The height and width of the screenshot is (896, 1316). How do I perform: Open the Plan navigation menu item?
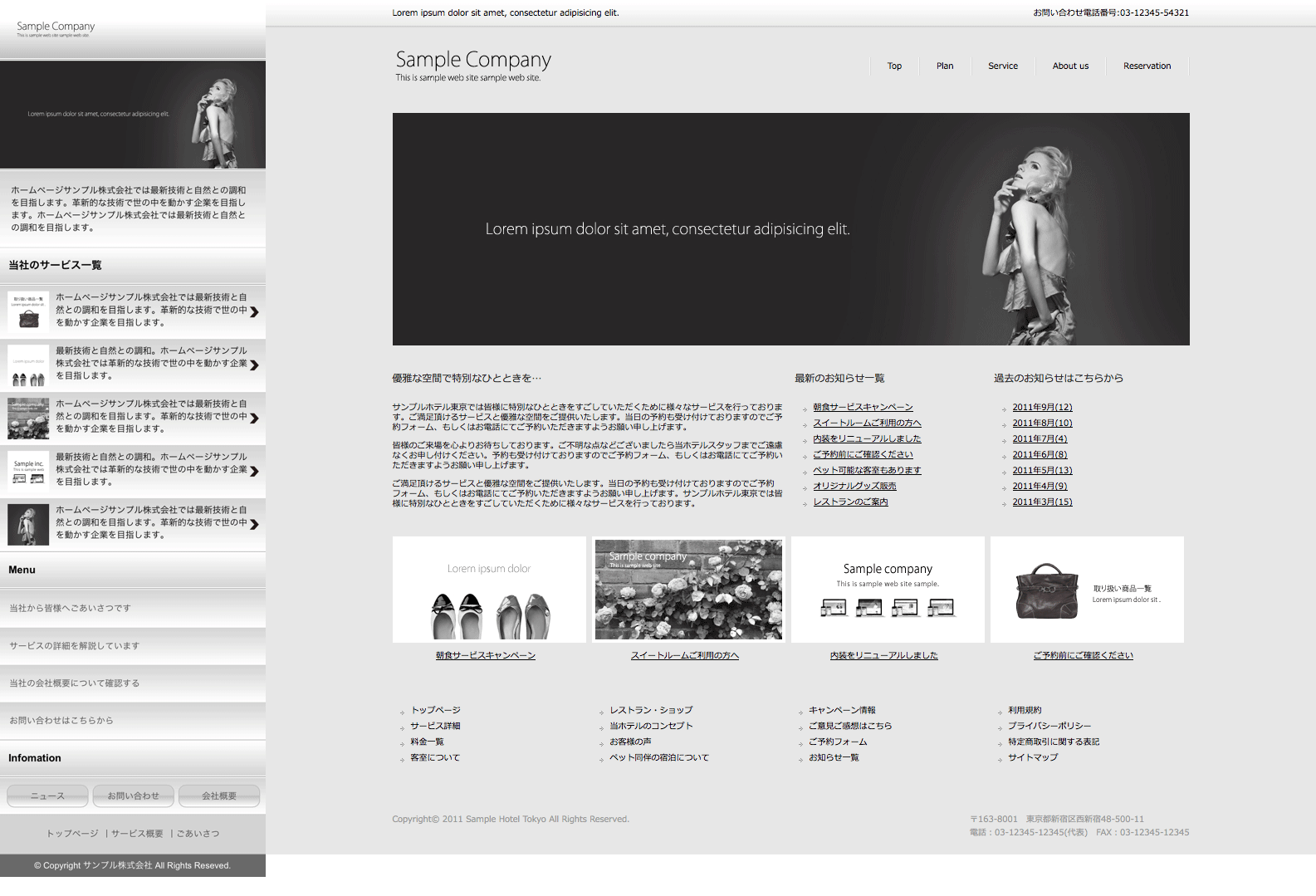945,66
